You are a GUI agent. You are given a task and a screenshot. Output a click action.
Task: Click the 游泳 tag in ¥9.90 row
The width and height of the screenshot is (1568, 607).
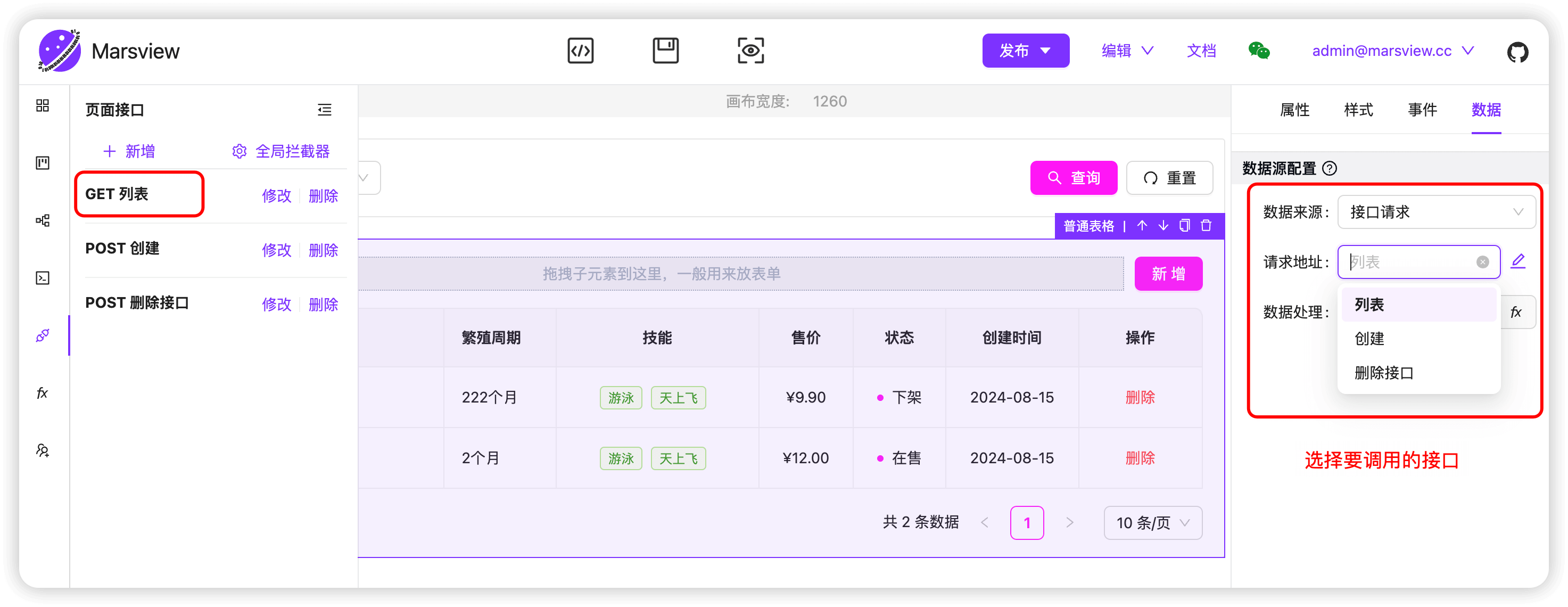click(x=621, y=398)
